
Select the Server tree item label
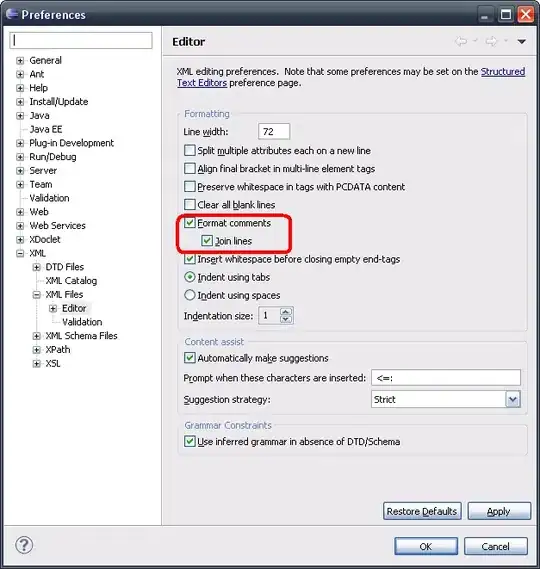coord(43,171)
